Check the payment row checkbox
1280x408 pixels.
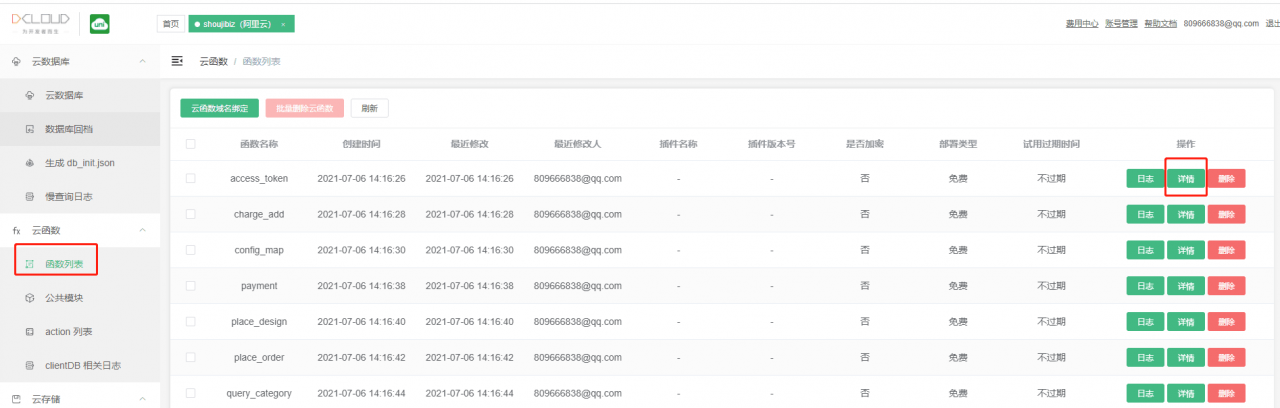point(190,286)
